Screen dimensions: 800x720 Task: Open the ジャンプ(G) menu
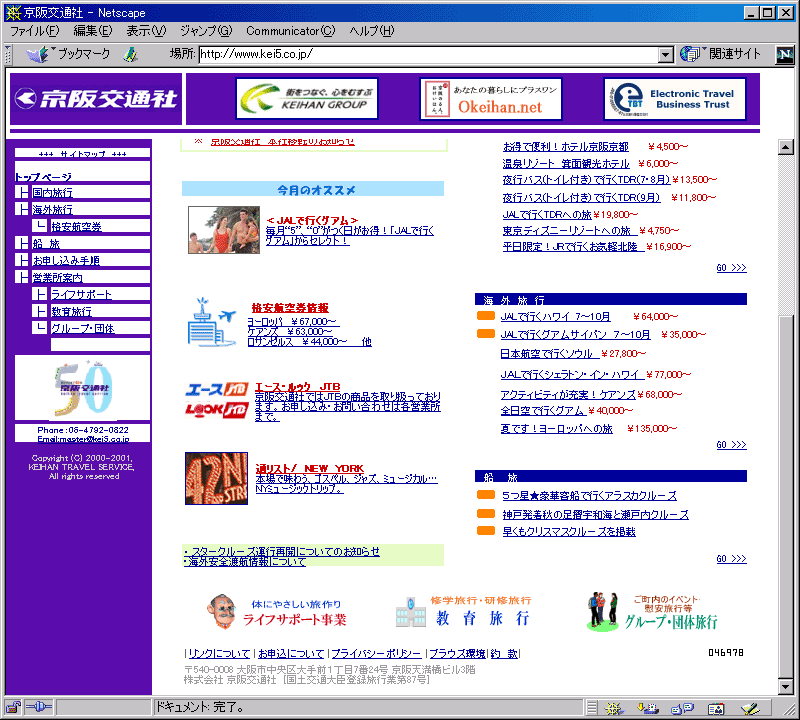[x=206, y=31]
